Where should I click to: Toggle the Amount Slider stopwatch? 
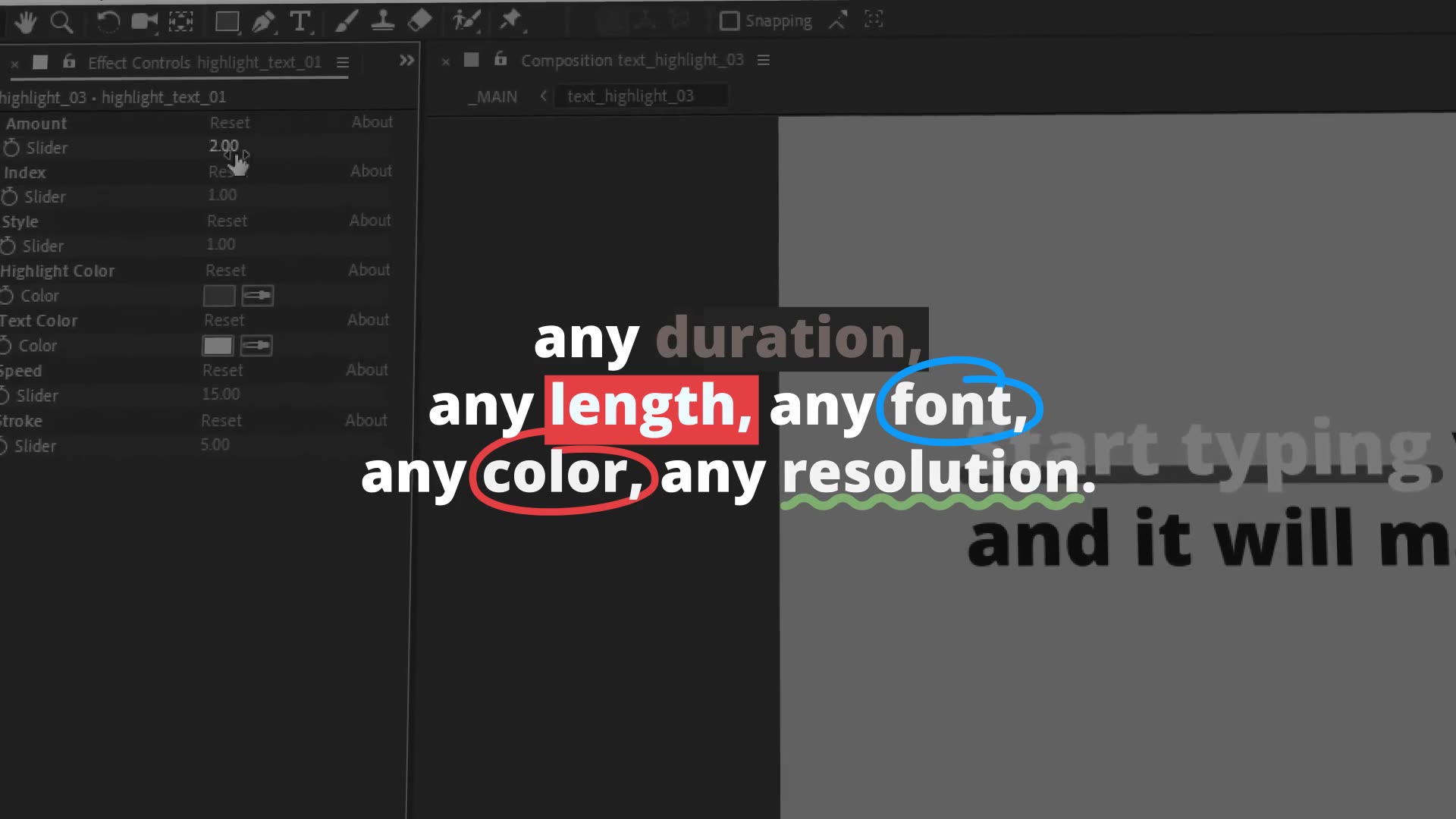[x=11, y=147]
